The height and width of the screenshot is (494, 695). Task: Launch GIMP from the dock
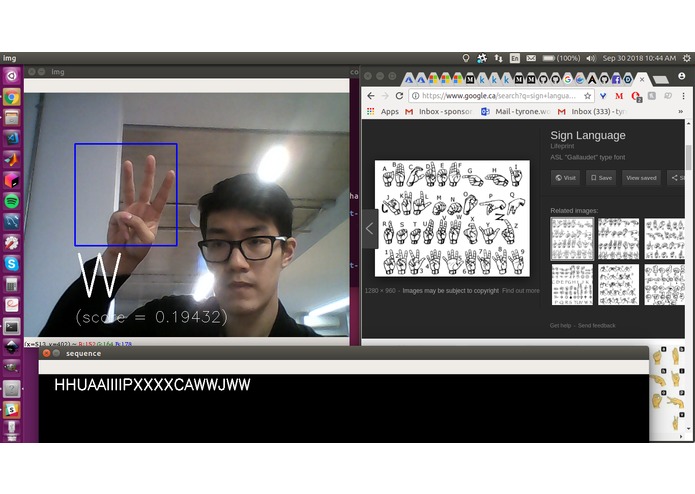(x=12, y=368)
